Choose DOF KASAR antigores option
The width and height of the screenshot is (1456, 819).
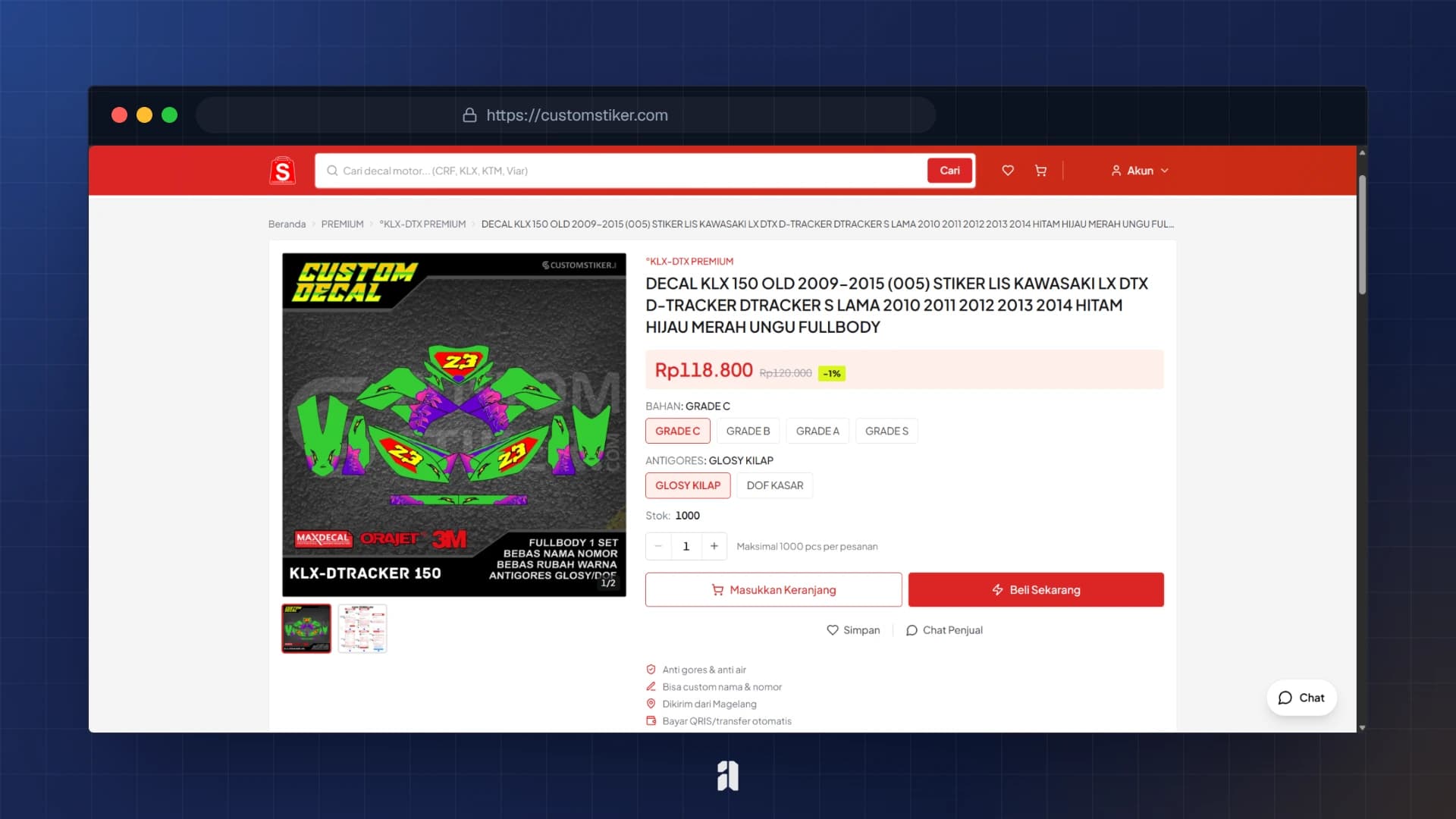coord(774,485)
